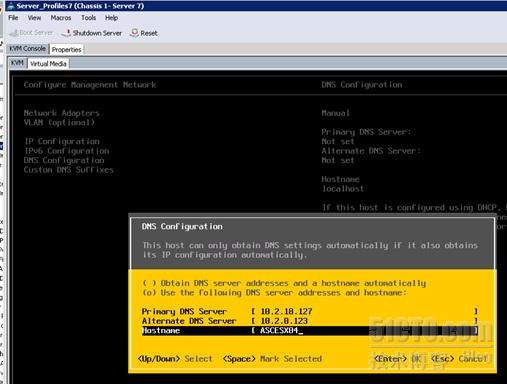Click Custom DNS Suffixes entry

tap(68, 170)
